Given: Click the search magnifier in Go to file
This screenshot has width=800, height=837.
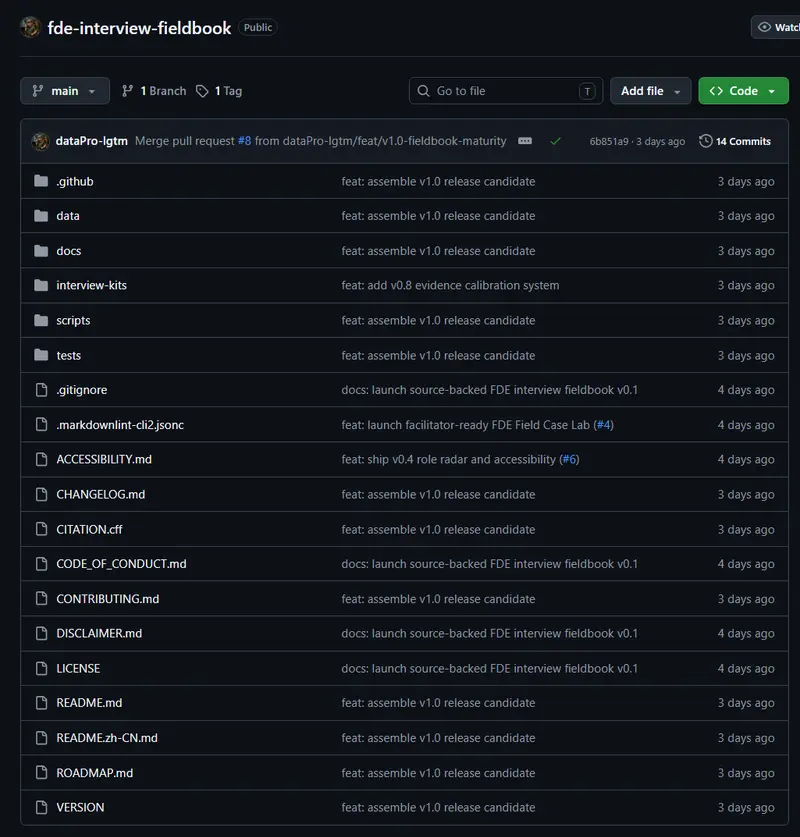Looking at the screenshot, I should (x=423, y=91).
